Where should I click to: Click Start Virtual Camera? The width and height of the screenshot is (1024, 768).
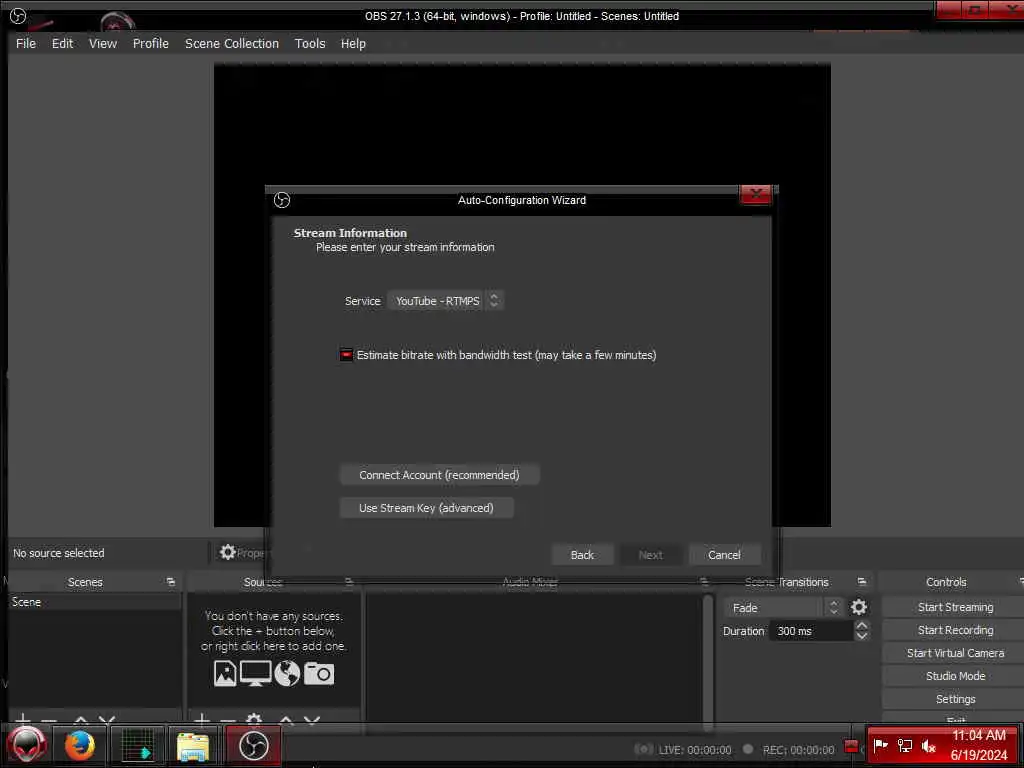tap(954, 652)
